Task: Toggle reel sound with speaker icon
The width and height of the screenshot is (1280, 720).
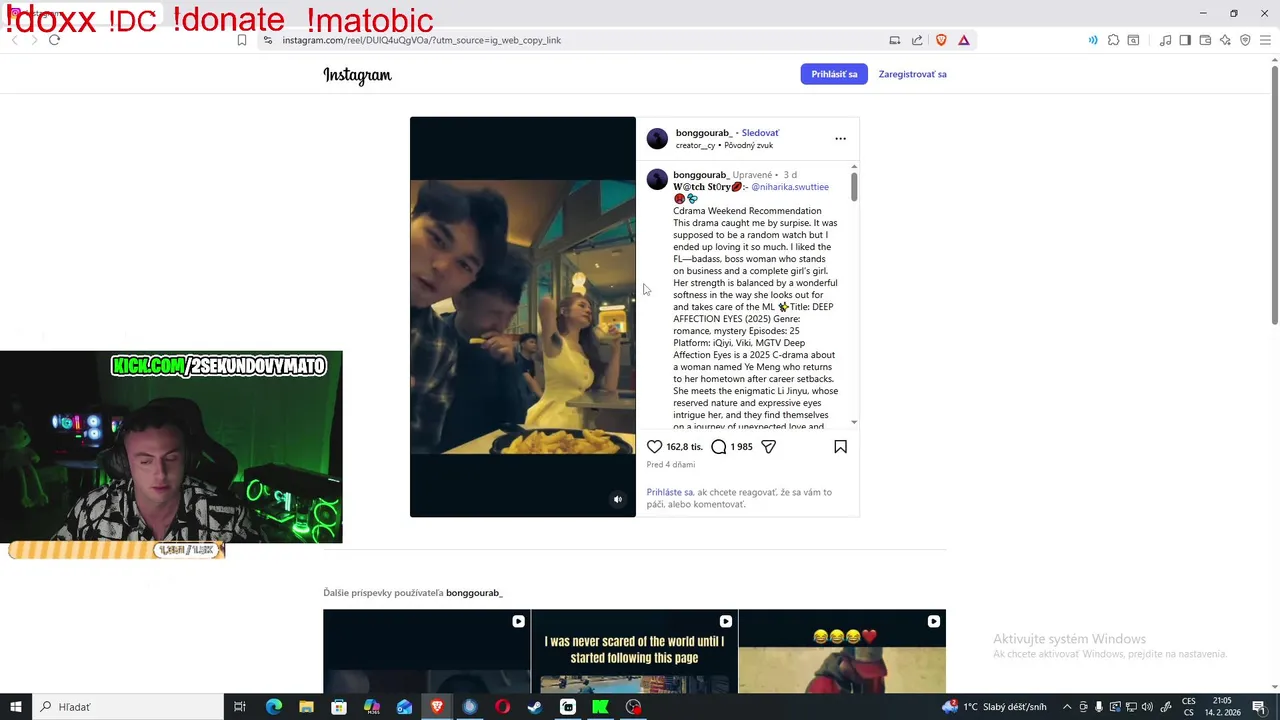Action: tap(617, 500)
